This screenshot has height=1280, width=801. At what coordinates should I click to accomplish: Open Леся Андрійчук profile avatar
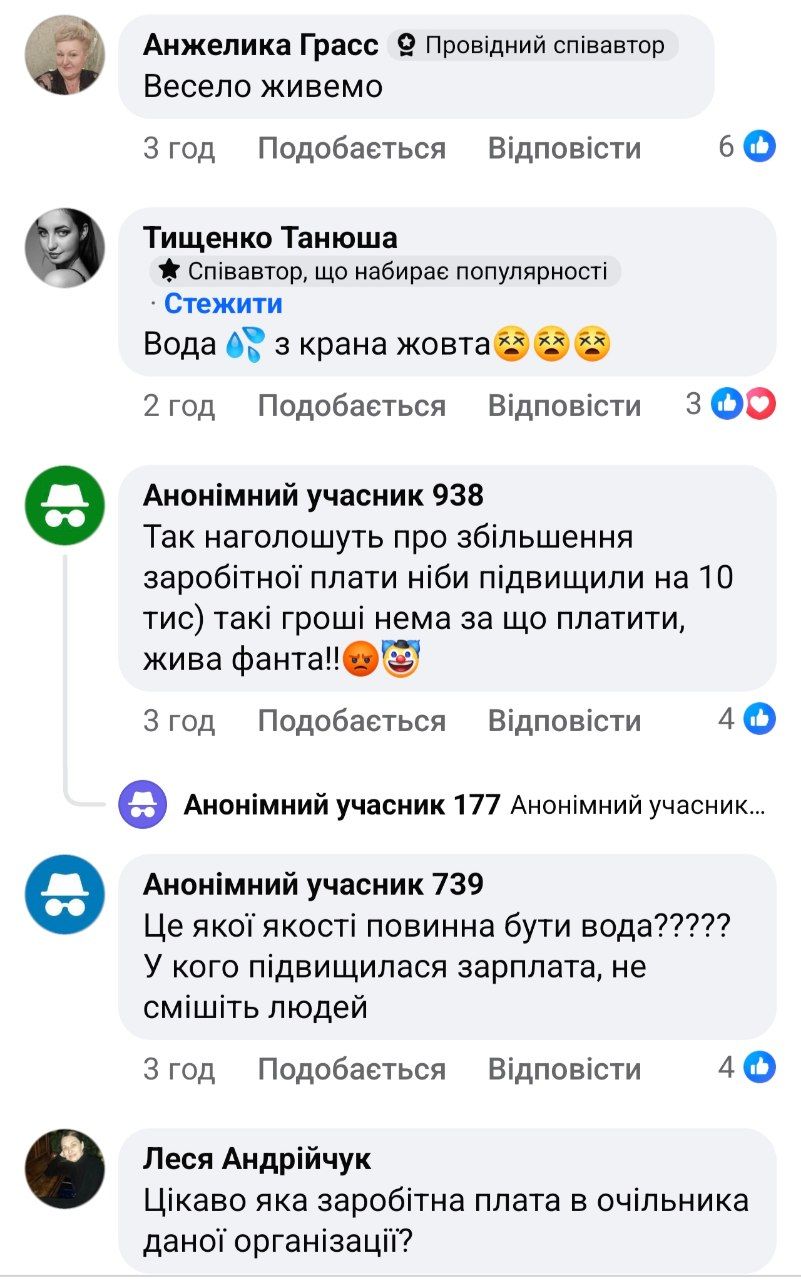coord(64,1169)
